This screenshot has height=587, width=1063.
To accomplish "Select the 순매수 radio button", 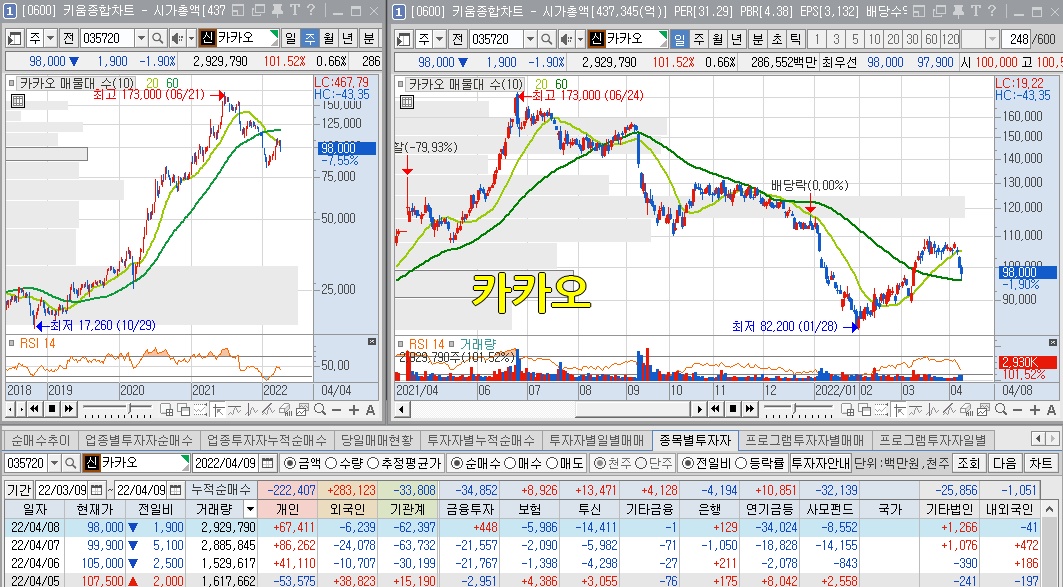I will 457,463.
